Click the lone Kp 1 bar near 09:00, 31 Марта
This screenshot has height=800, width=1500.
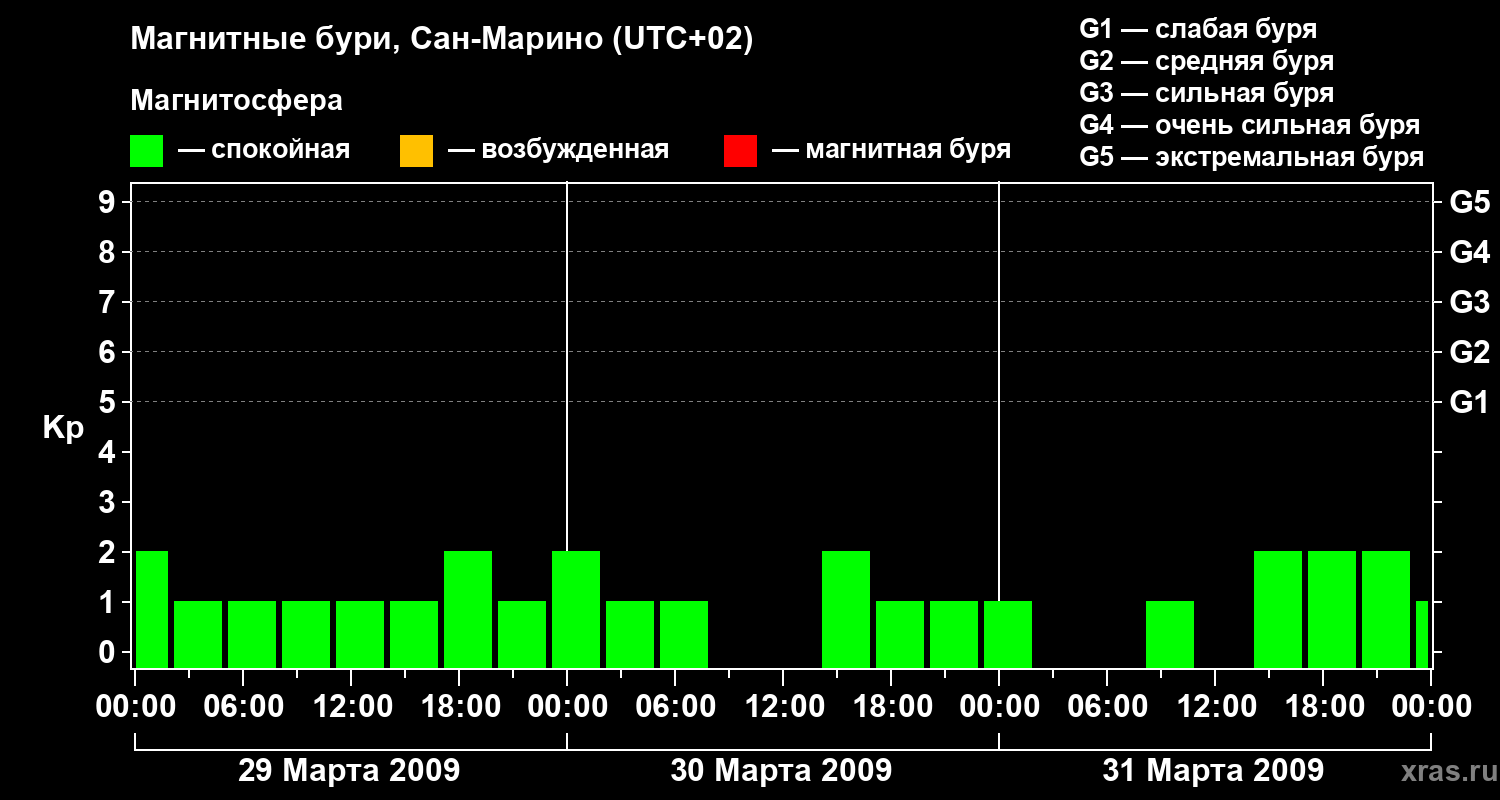click(1170, 634)
